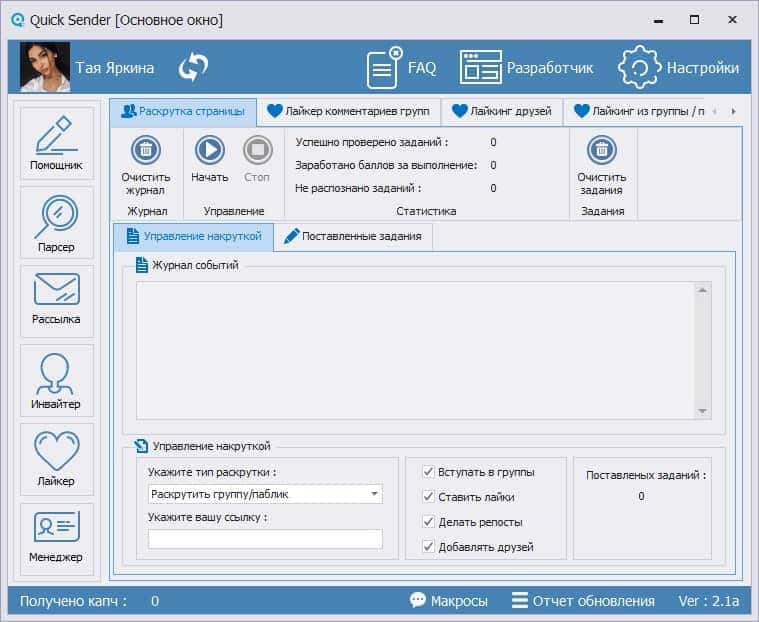Screen dimensions: 759x622
Task: Click the Начать play button
Action: point(210,150)
